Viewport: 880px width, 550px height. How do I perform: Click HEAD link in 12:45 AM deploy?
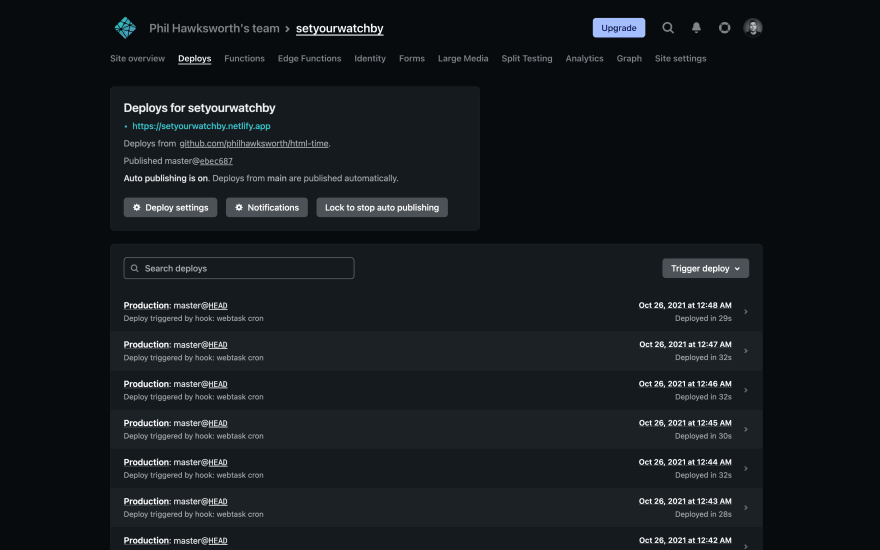point(218,423)
